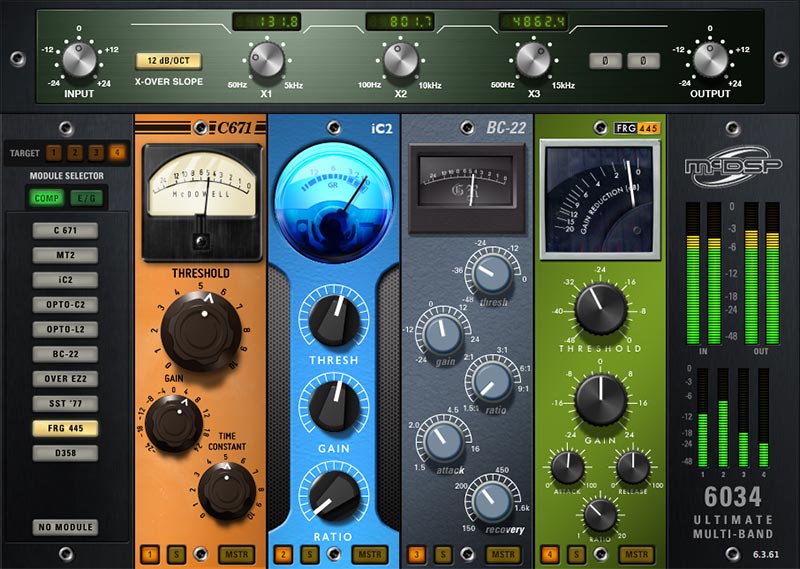Screen dimensions: 800x569
Task: Click the BC-22 gain knob
Action: [442, 334]
